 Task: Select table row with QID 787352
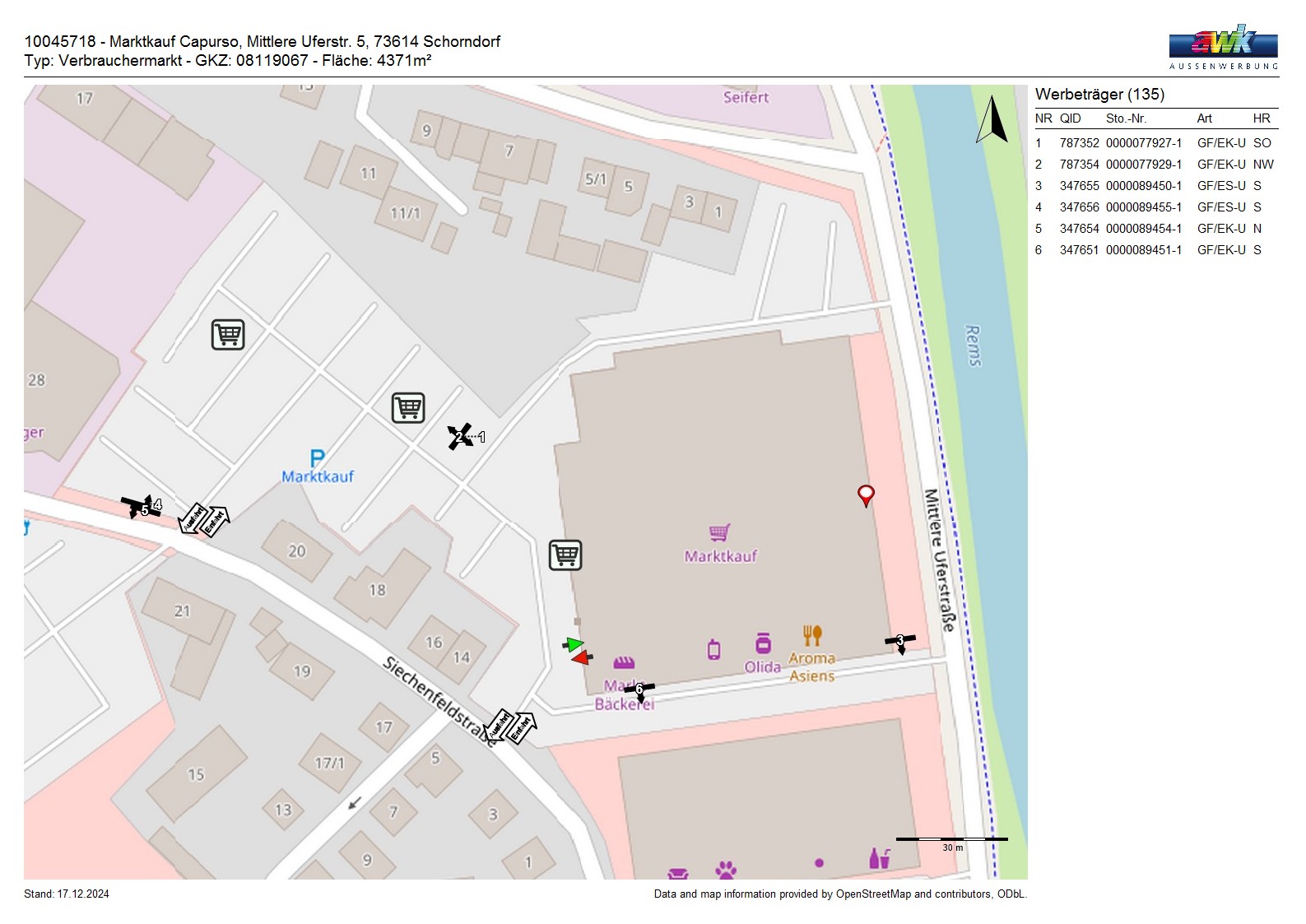(1155, 143)
